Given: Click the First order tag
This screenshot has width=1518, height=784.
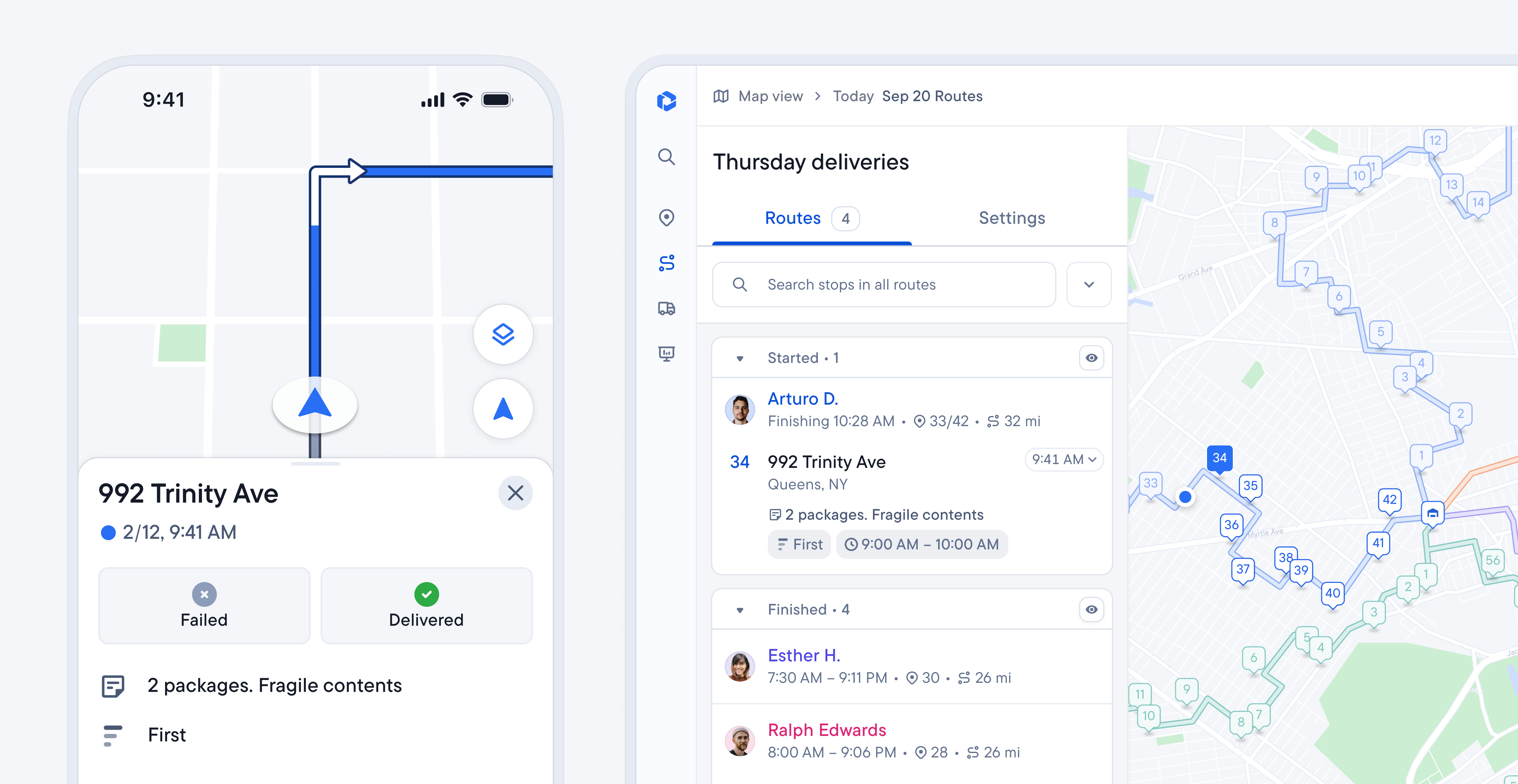Looking at the screenshot, I should [799, 544].
